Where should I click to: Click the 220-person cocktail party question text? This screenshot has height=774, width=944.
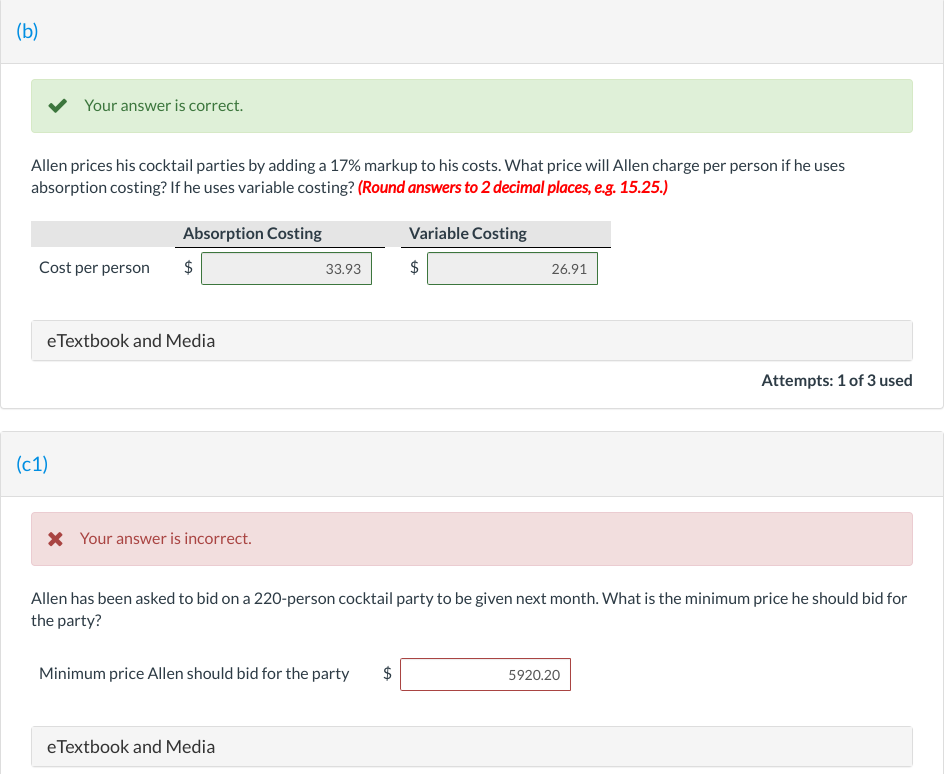tap(469, 610)
